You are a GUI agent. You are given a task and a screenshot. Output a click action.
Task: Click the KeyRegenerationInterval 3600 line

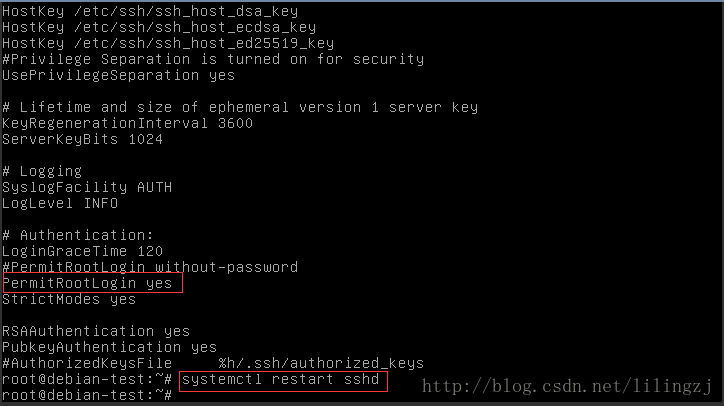coord(126,123)
